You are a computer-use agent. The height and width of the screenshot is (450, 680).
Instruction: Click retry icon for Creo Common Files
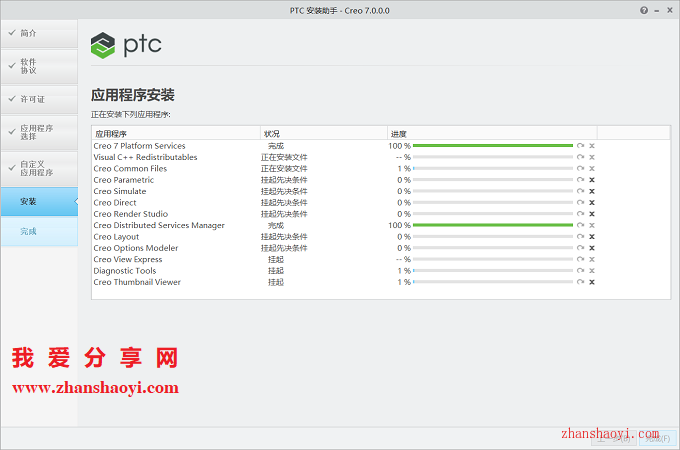[x=580, y=168]
